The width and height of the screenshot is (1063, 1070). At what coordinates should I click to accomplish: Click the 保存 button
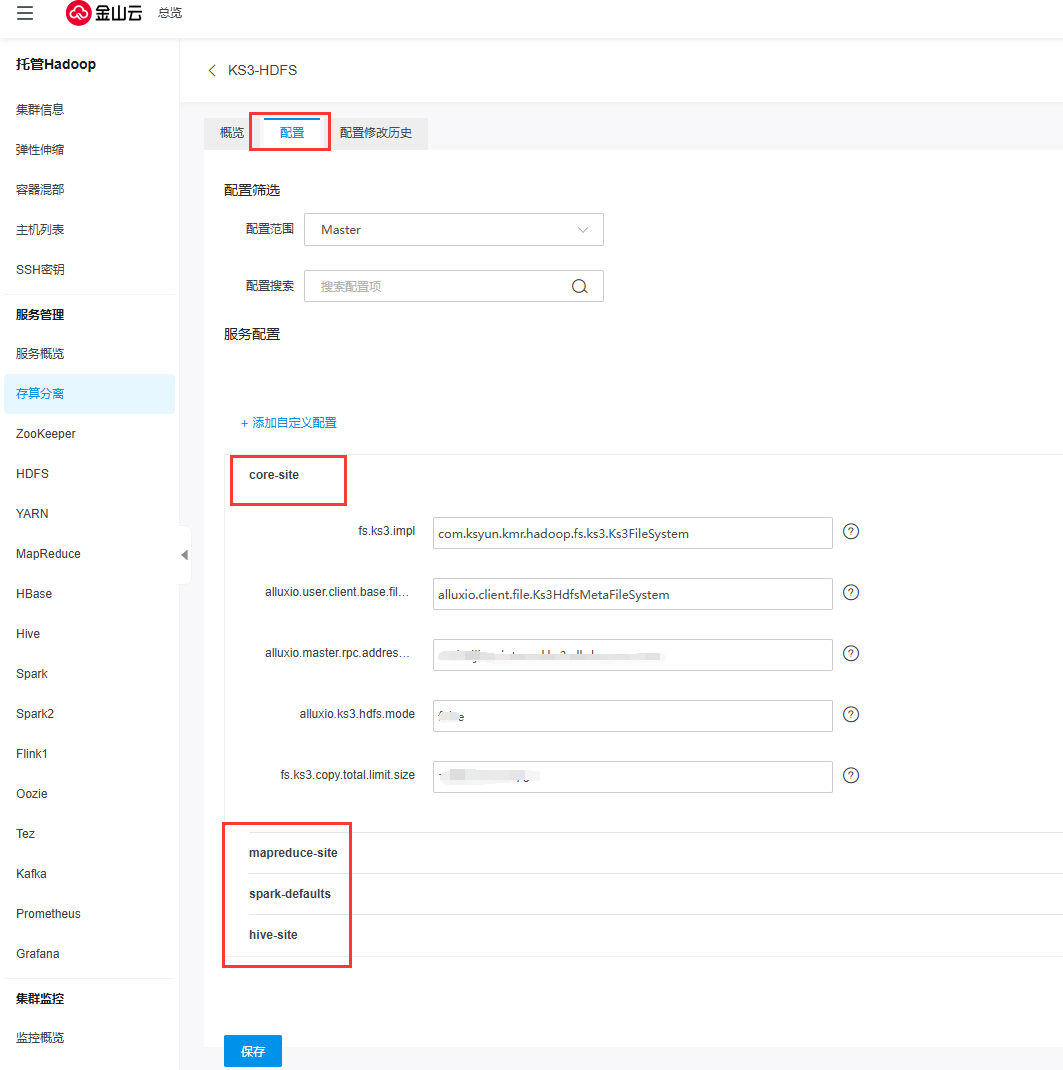pos(253,1051)
